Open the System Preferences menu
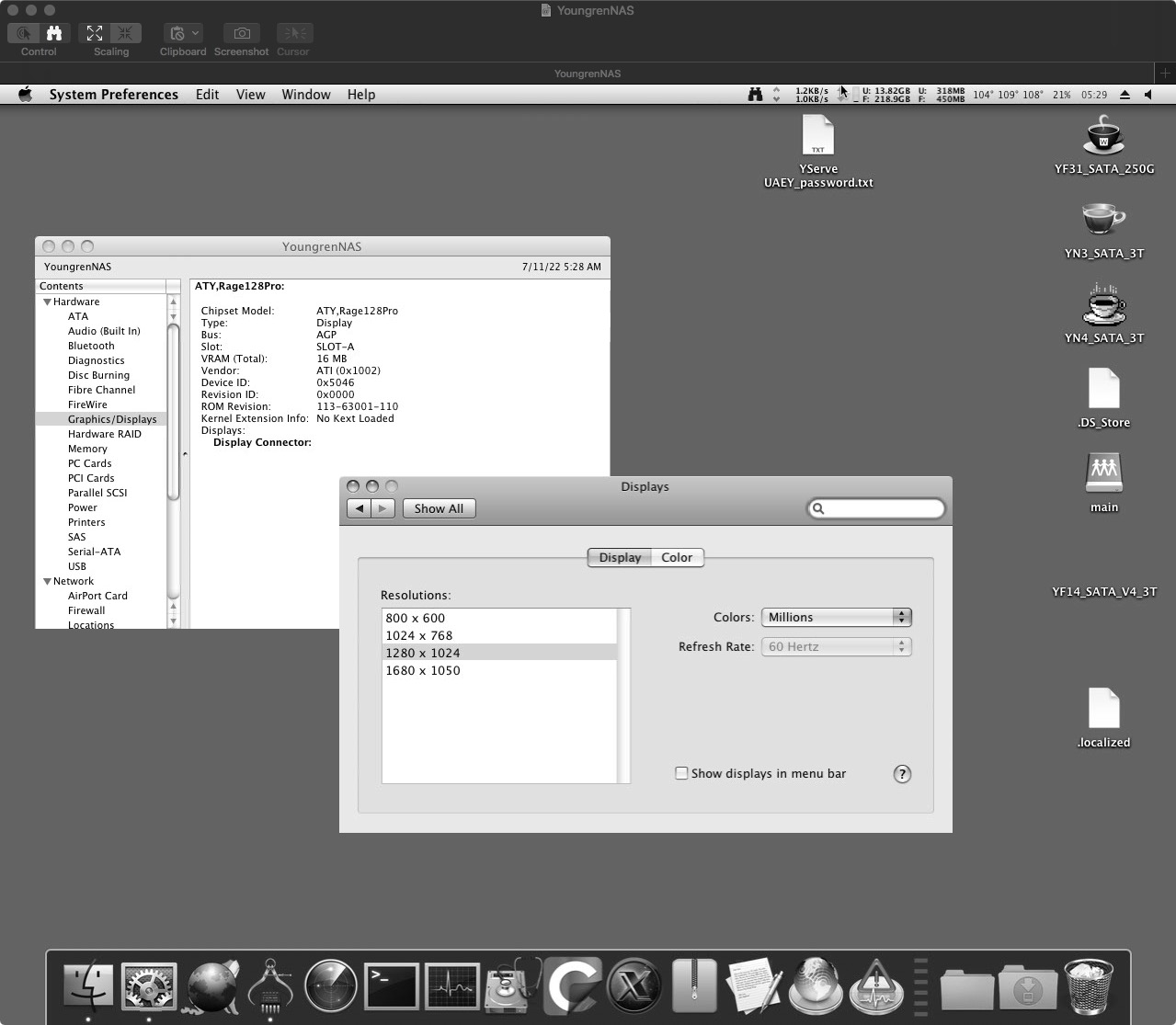This screenshot has height=1025, width=1176. click(x=114, y=94)
